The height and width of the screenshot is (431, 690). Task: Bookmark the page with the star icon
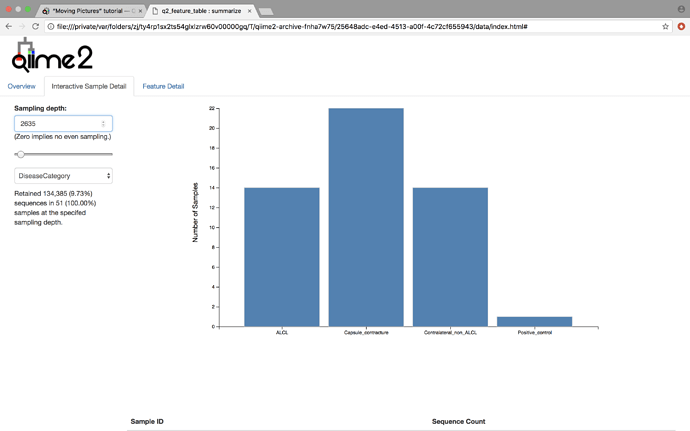[665, 27]
